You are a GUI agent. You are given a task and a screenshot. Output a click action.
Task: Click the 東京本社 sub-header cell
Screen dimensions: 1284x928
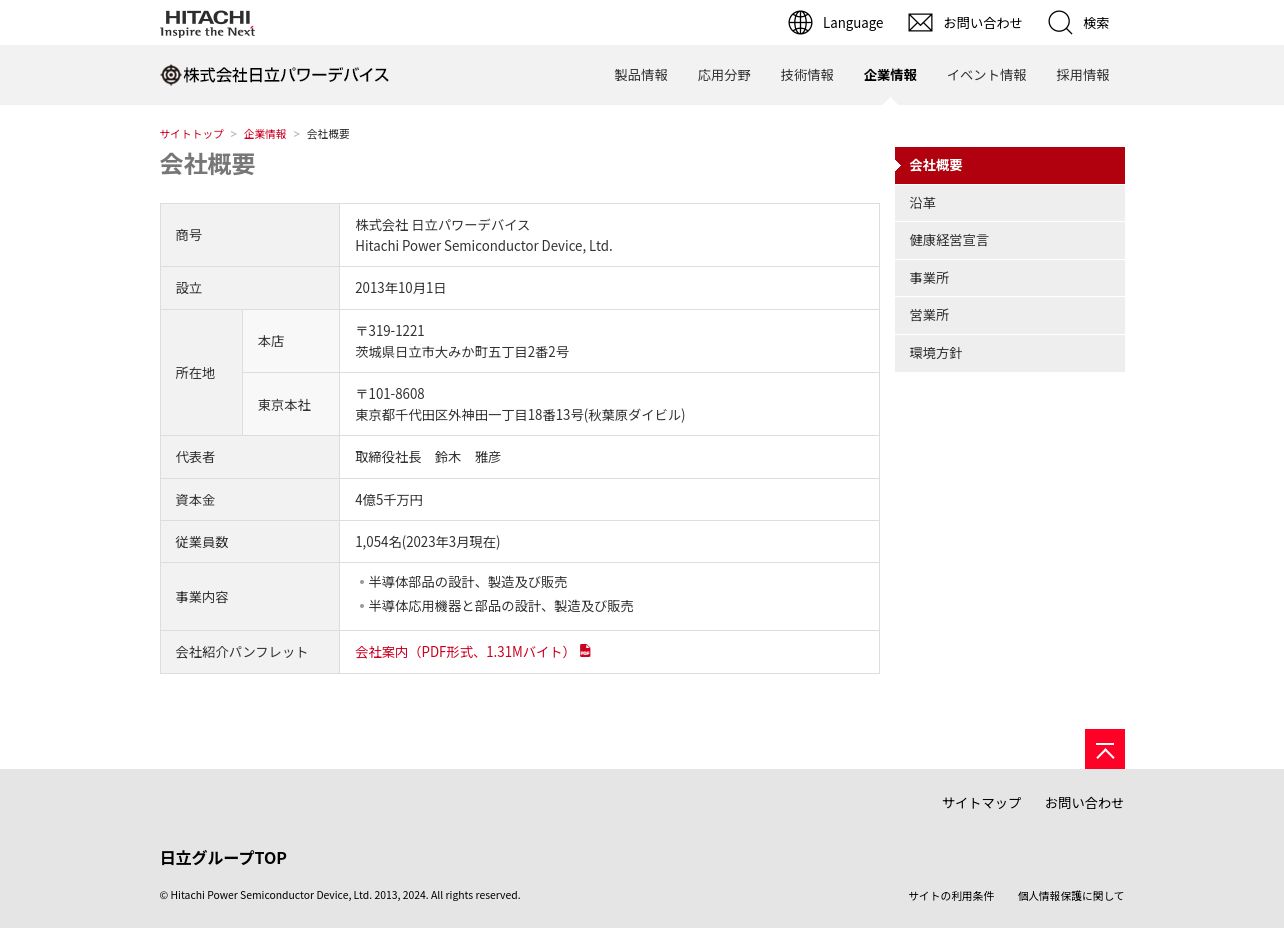click(291, 404)
